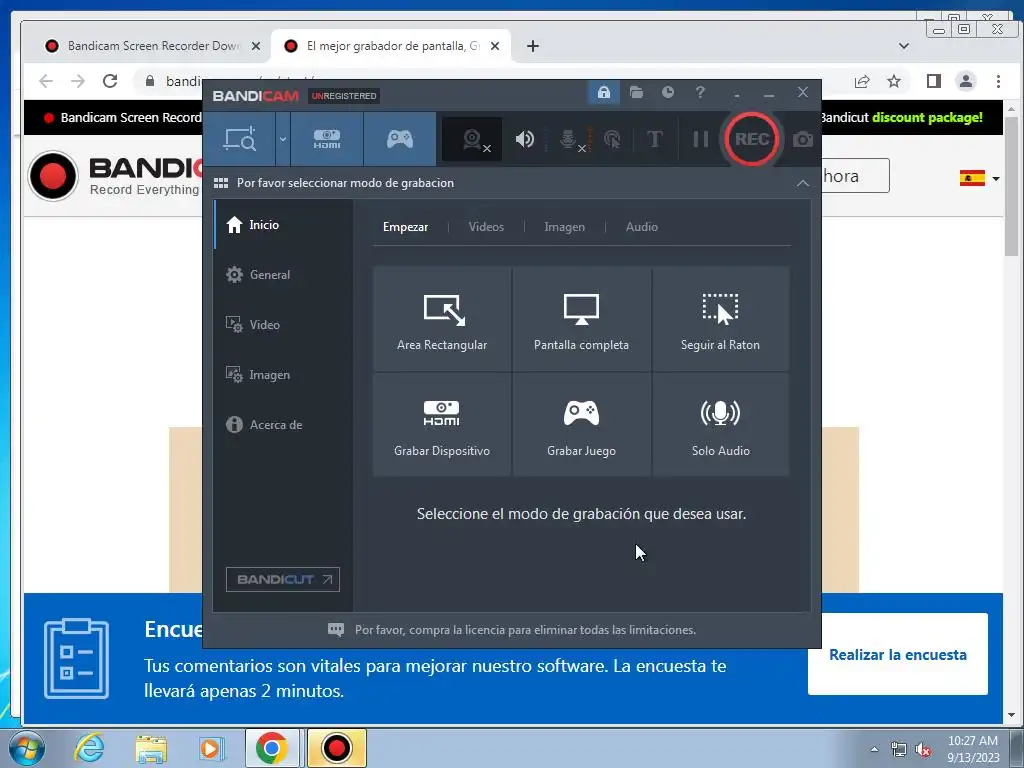Screen dimensions: 1024x768
Task: Reload the browser page
Action: [x=110, y=81]
